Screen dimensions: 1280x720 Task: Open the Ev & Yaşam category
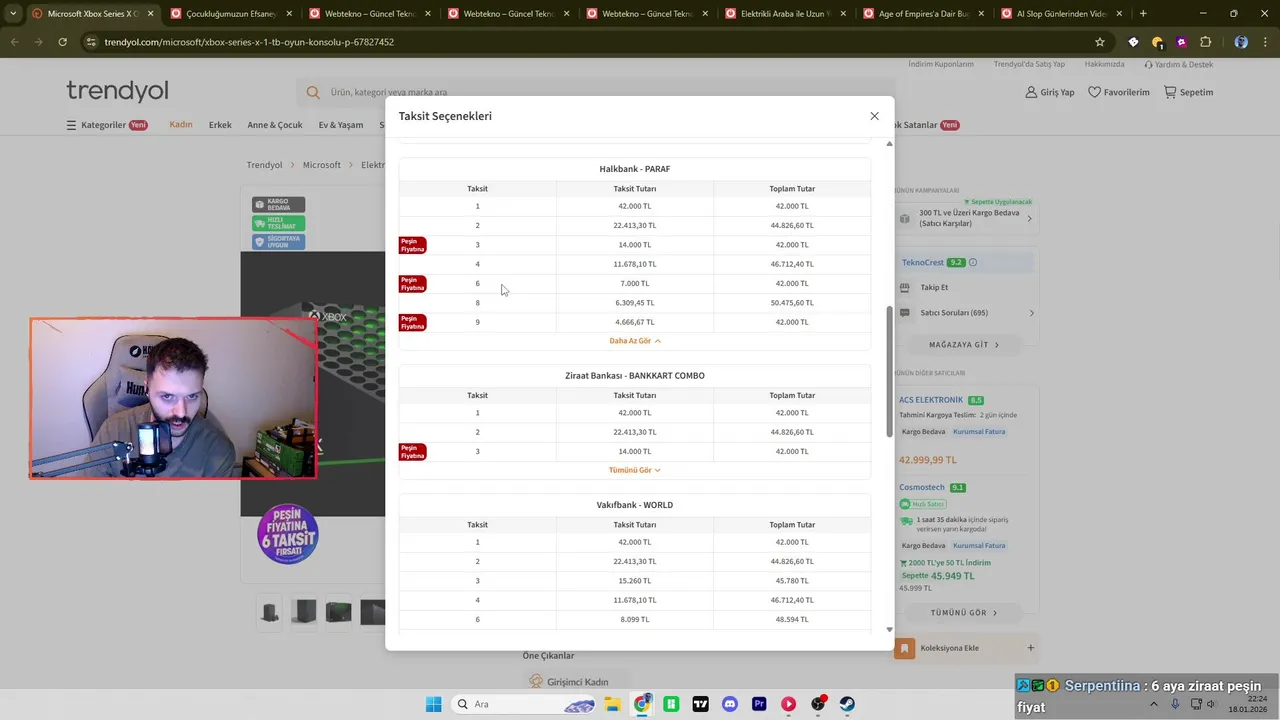[x=341, y=125]
